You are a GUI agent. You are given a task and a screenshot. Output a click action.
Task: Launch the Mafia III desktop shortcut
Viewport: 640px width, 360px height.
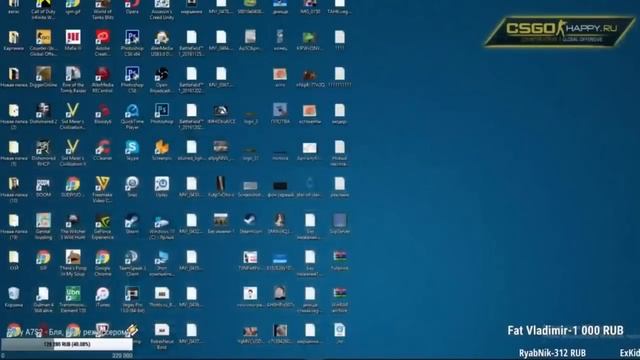coord(73,41)
